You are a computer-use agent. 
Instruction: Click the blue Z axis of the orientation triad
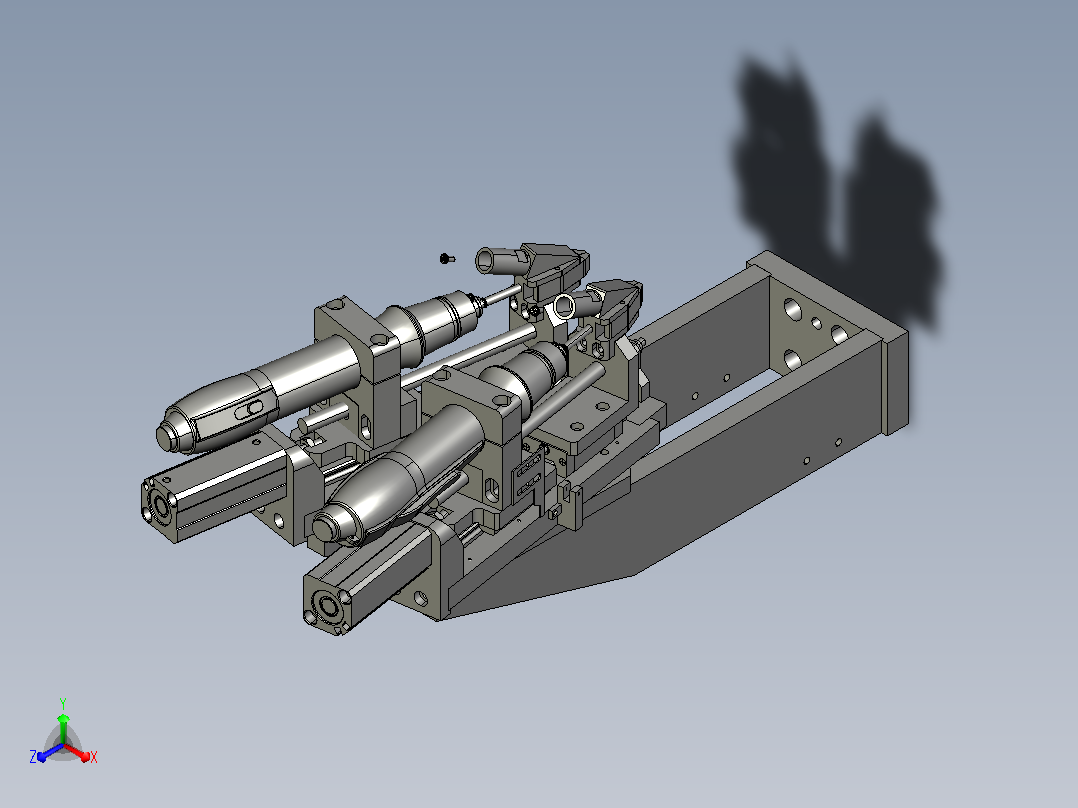pyautogui.click(x=50, y=752)
